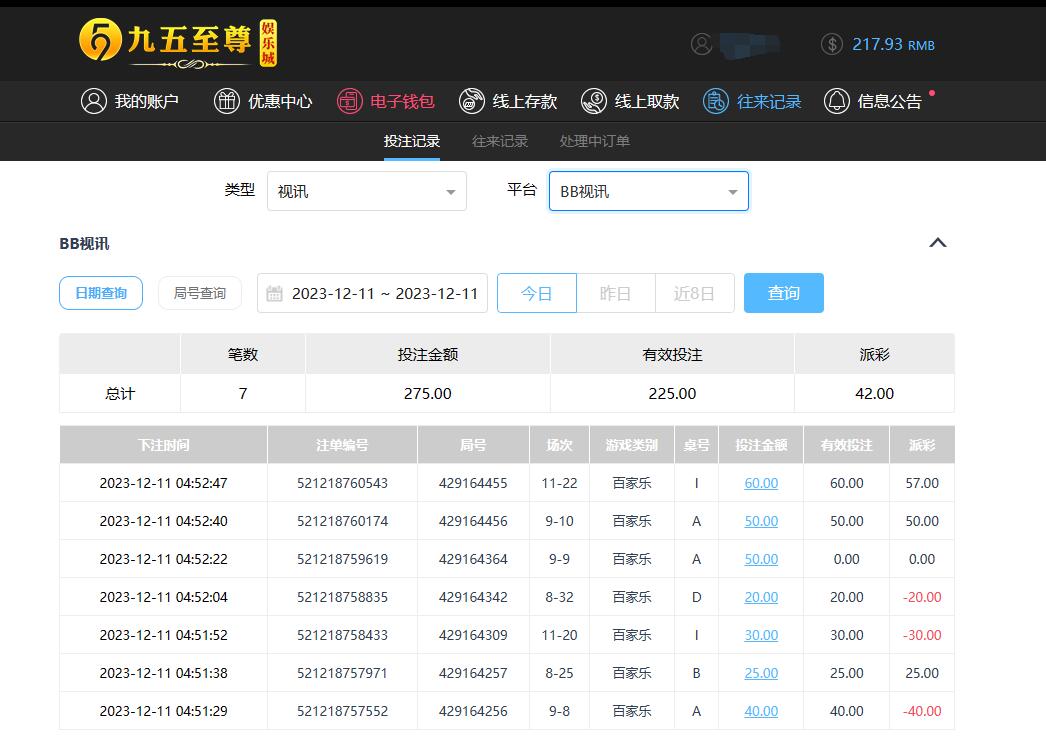Switch to the 处理中订单 tab
Viewport: 1046px width, 743px height.
pyautogui.click(x=595, y=141)
